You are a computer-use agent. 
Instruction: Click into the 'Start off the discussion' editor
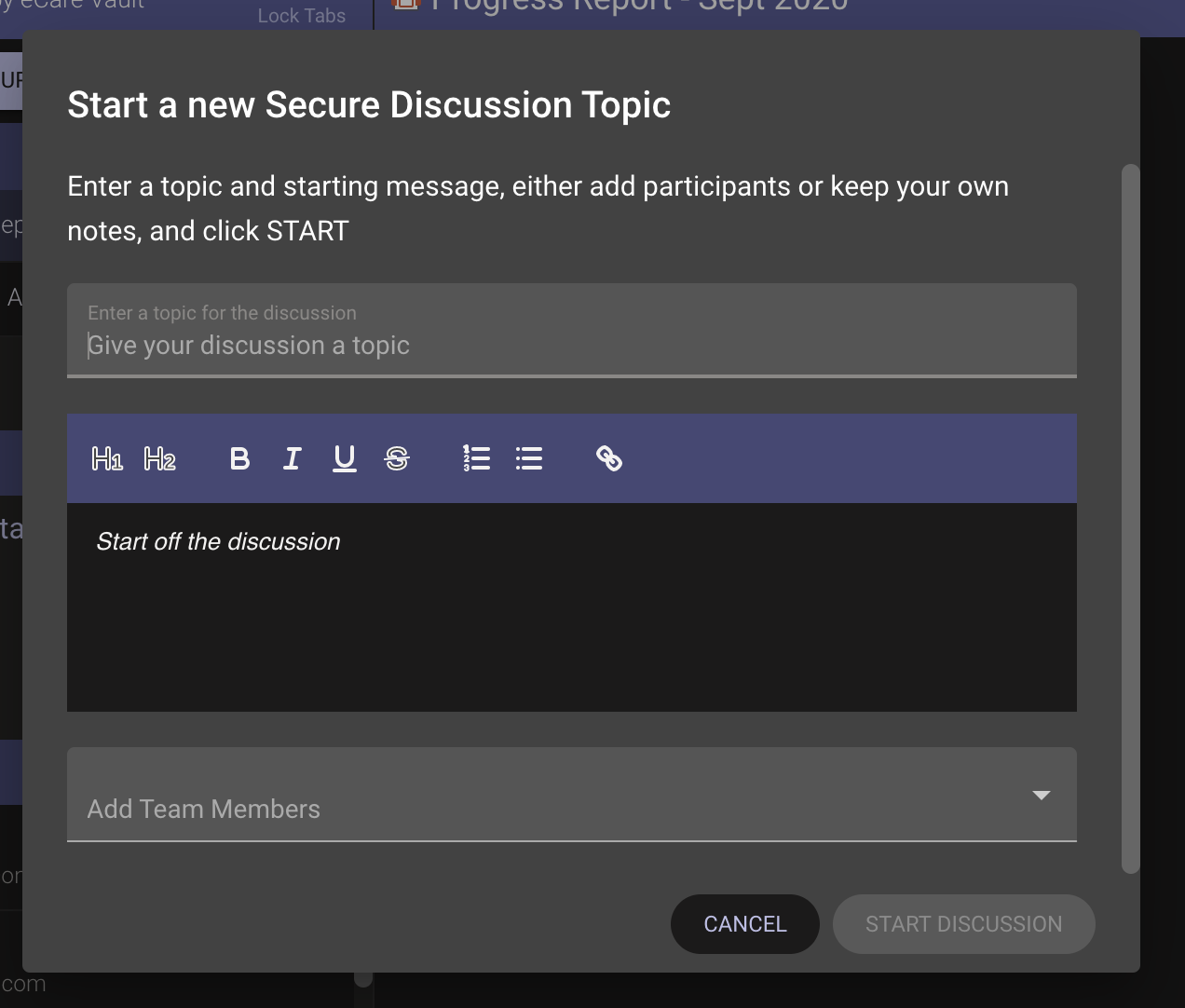570,606
